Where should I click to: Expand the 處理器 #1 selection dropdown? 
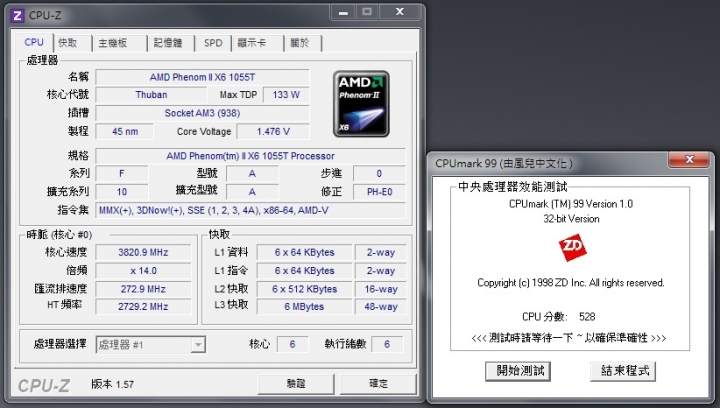pos(198,345)
